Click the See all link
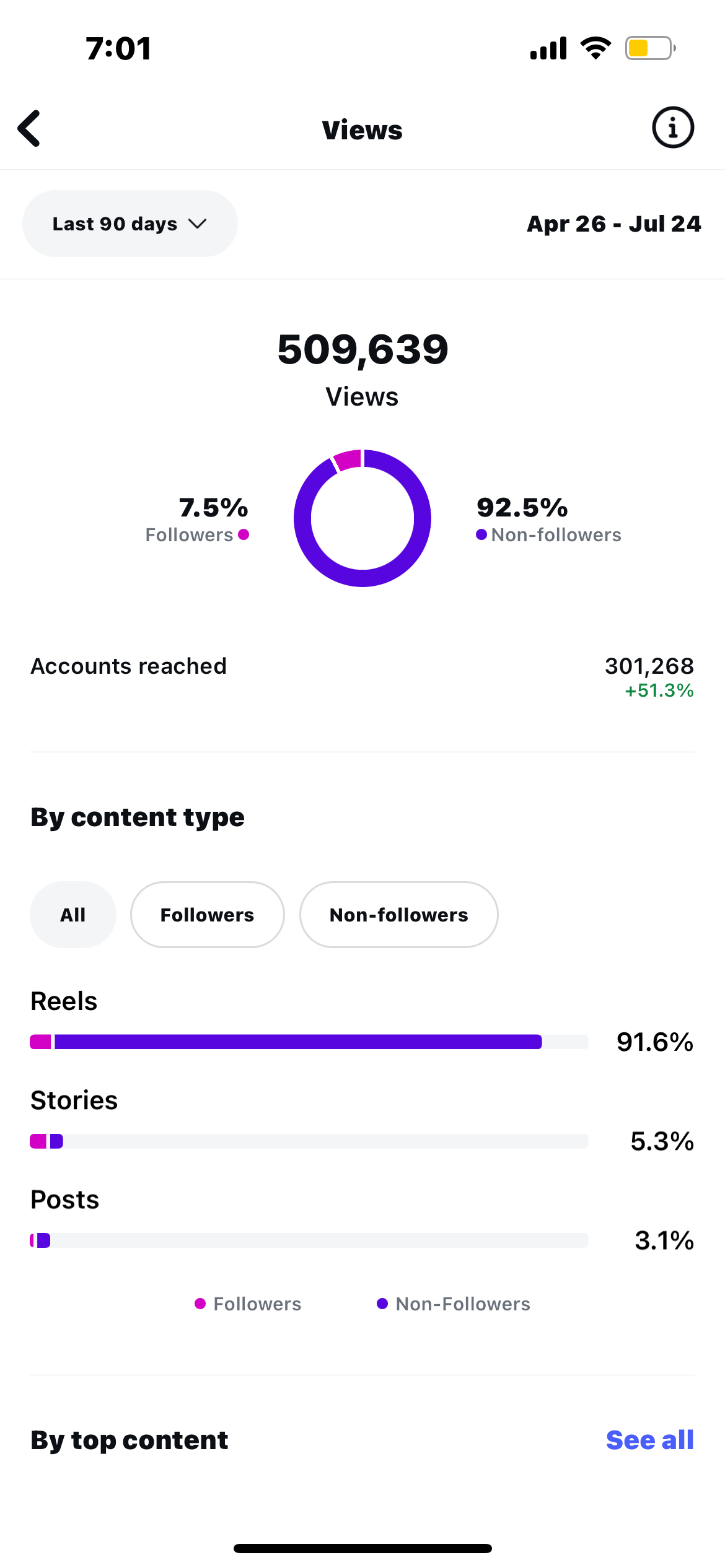Image resolution: width=725 pixels, height=1568 pixels. pos(649,1440)
